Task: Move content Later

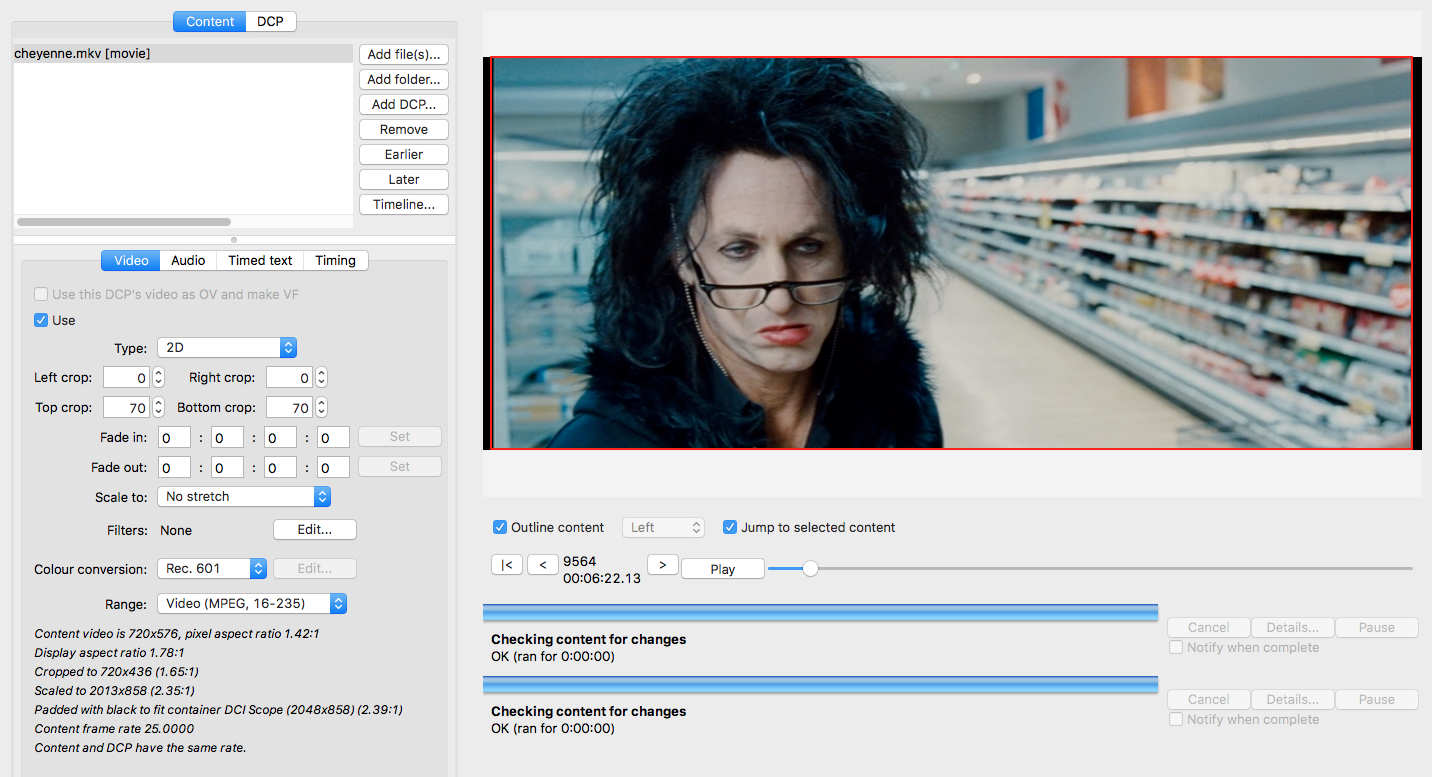Action: click(404, 179)
